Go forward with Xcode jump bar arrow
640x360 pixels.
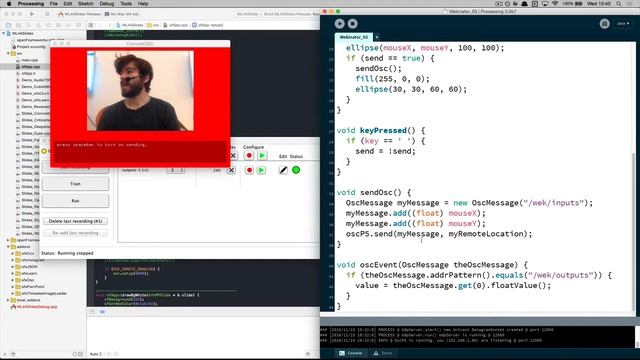pos(109,25)
